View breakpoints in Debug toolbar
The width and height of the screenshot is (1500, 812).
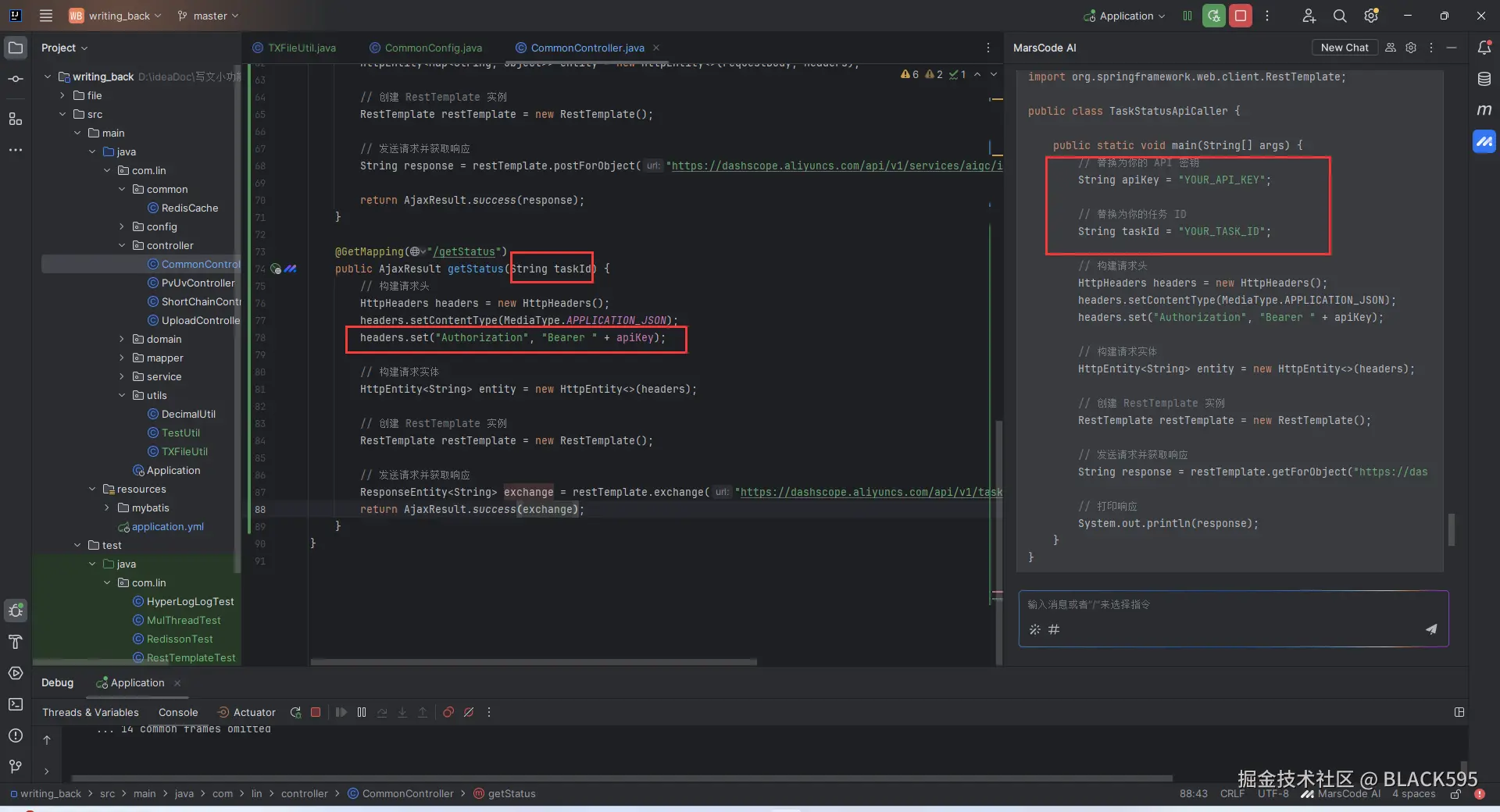coord(448,712)
